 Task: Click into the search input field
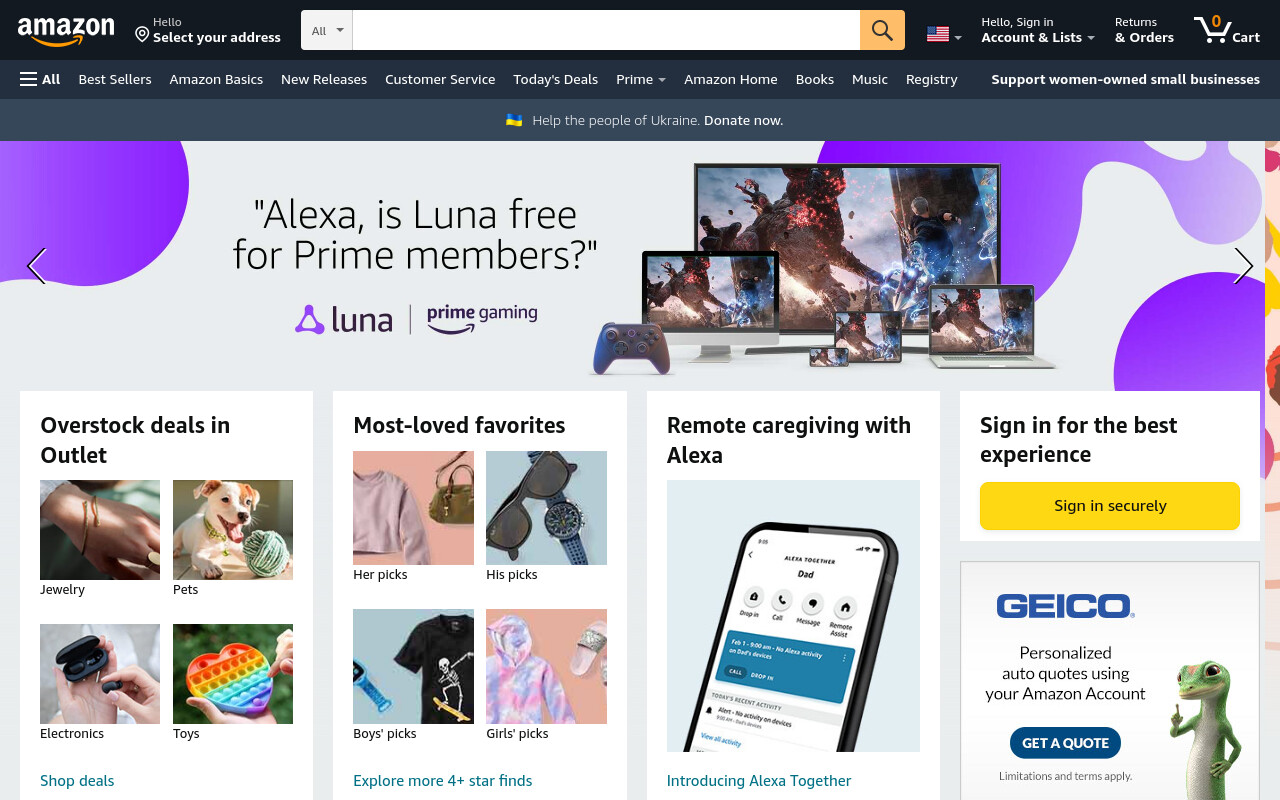(606, 30)
